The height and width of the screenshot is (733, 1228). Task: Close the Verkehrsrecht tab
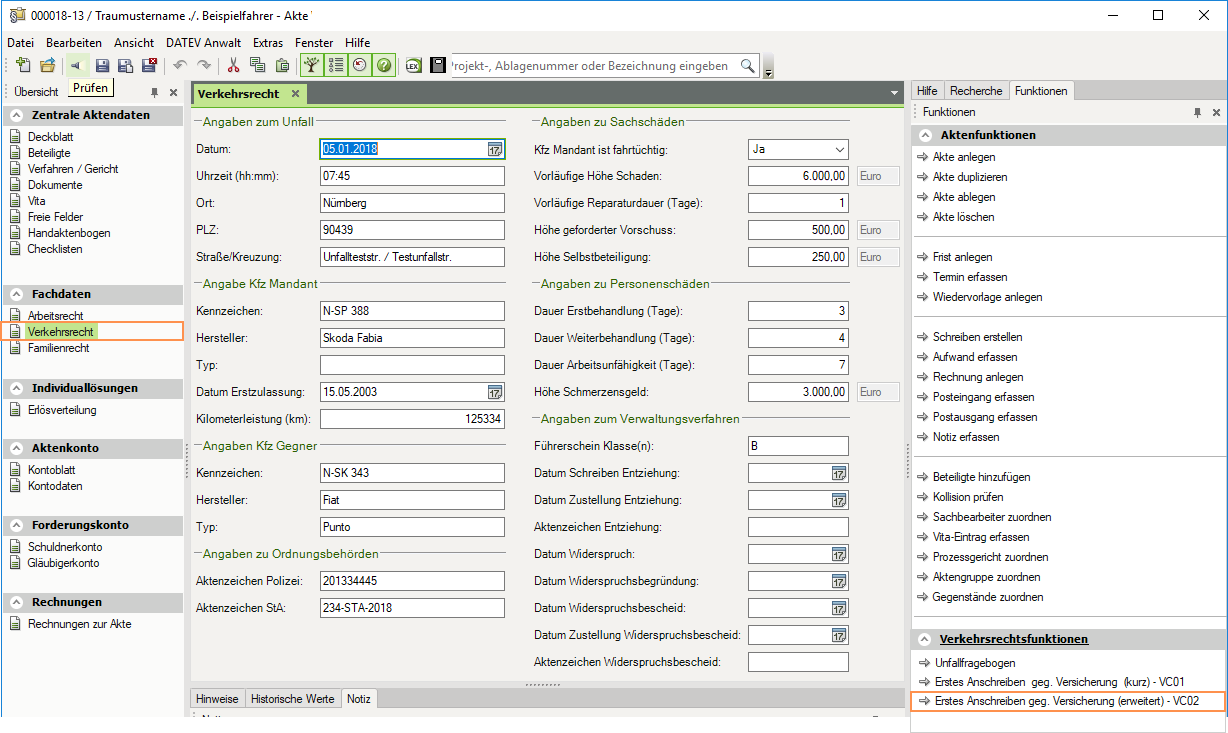tap(295, 94)
